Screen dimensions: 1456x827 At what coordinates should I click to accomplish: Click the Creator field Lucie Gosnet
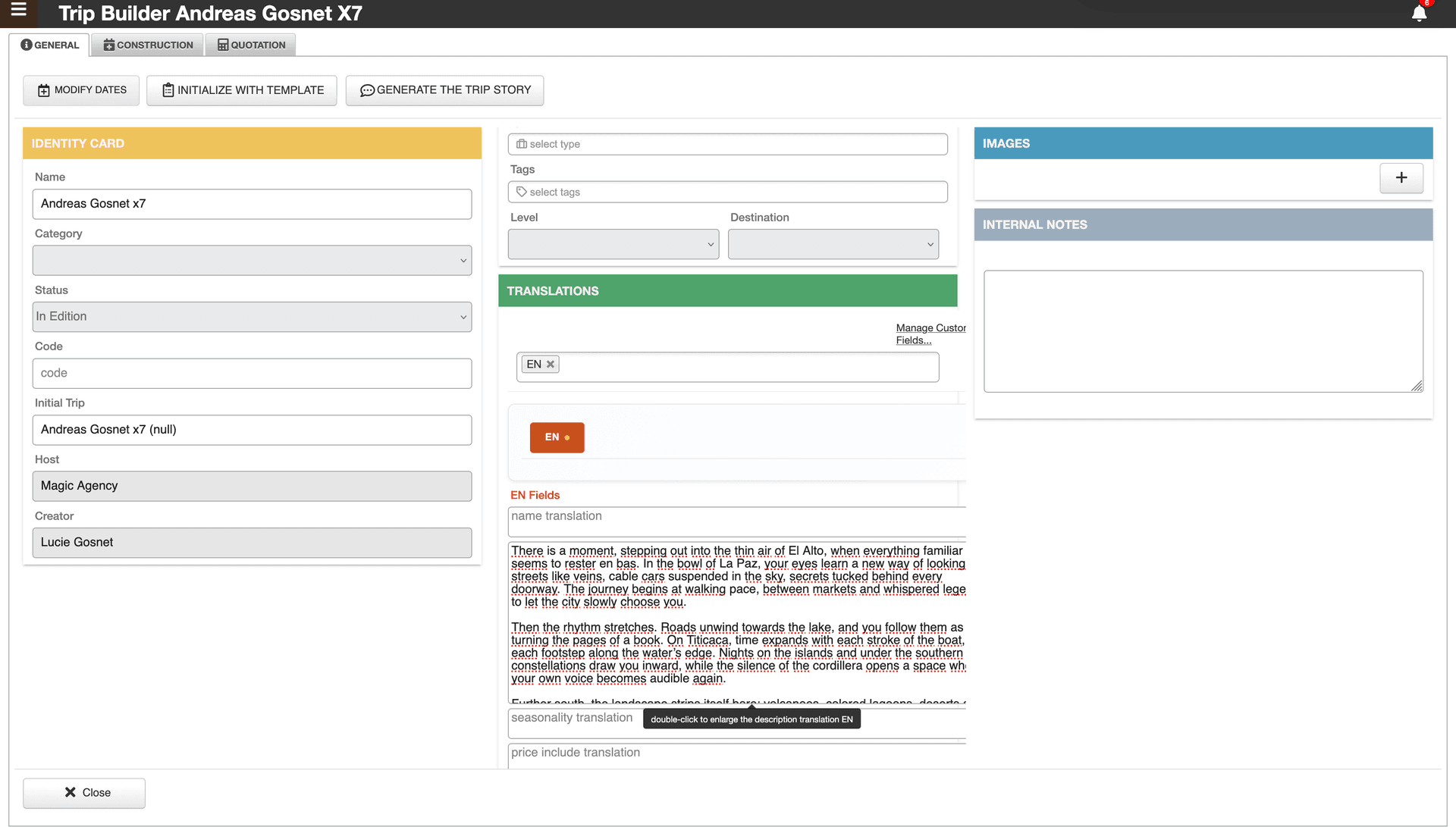coord(252,543)
